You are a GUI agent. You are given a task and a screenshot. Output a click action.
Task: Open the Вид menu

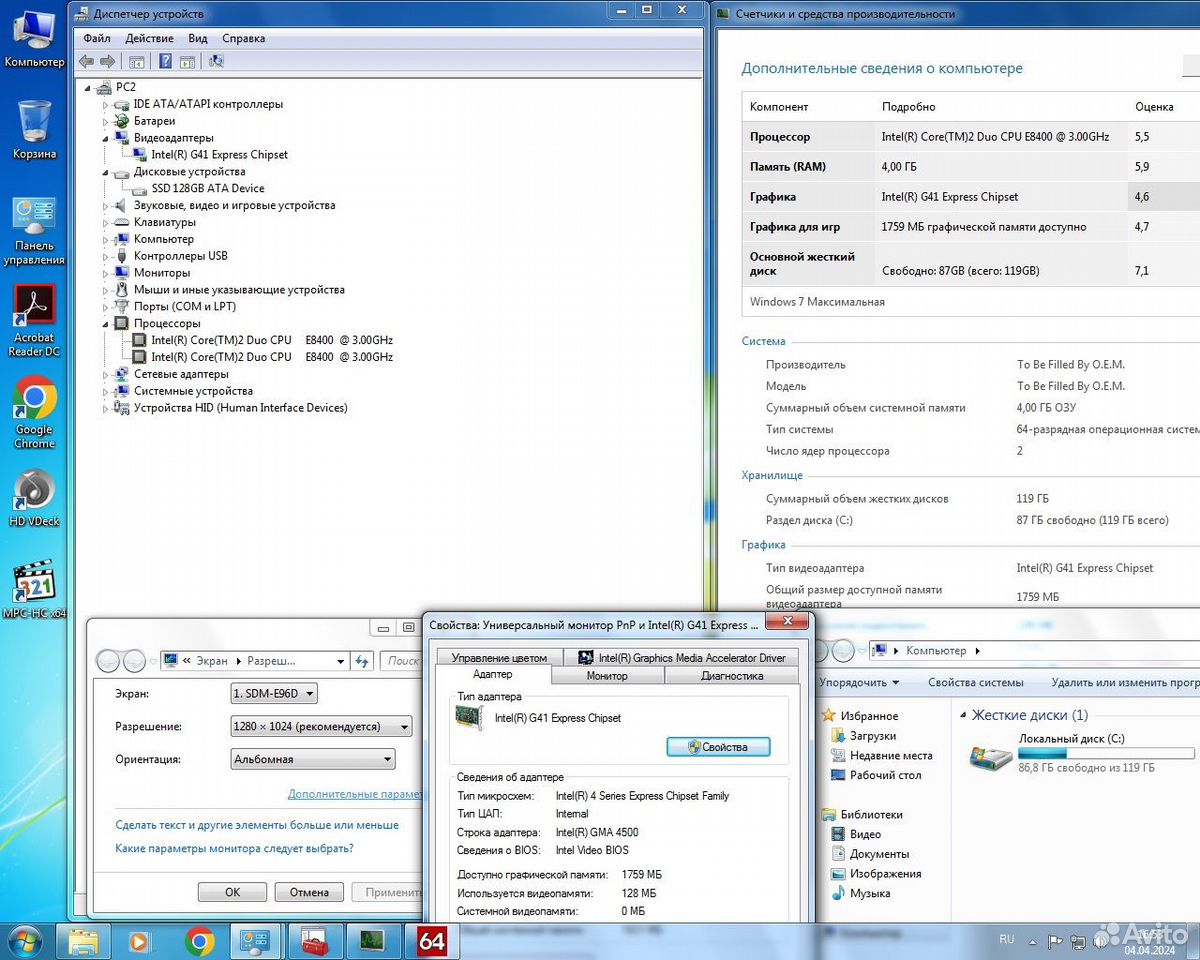198,38
